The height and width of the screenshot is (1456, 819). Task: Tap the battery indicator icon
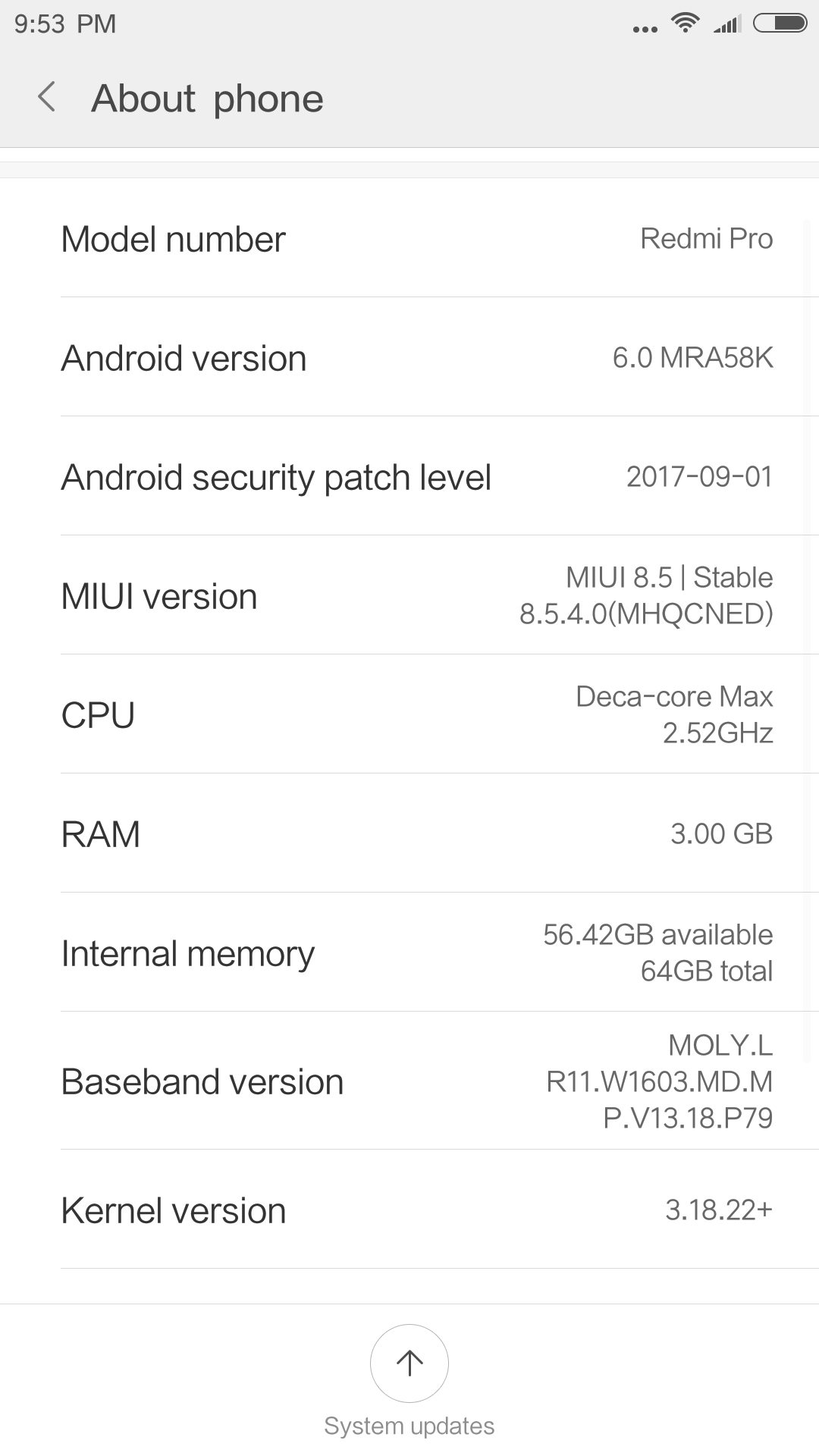coord(780,24)
